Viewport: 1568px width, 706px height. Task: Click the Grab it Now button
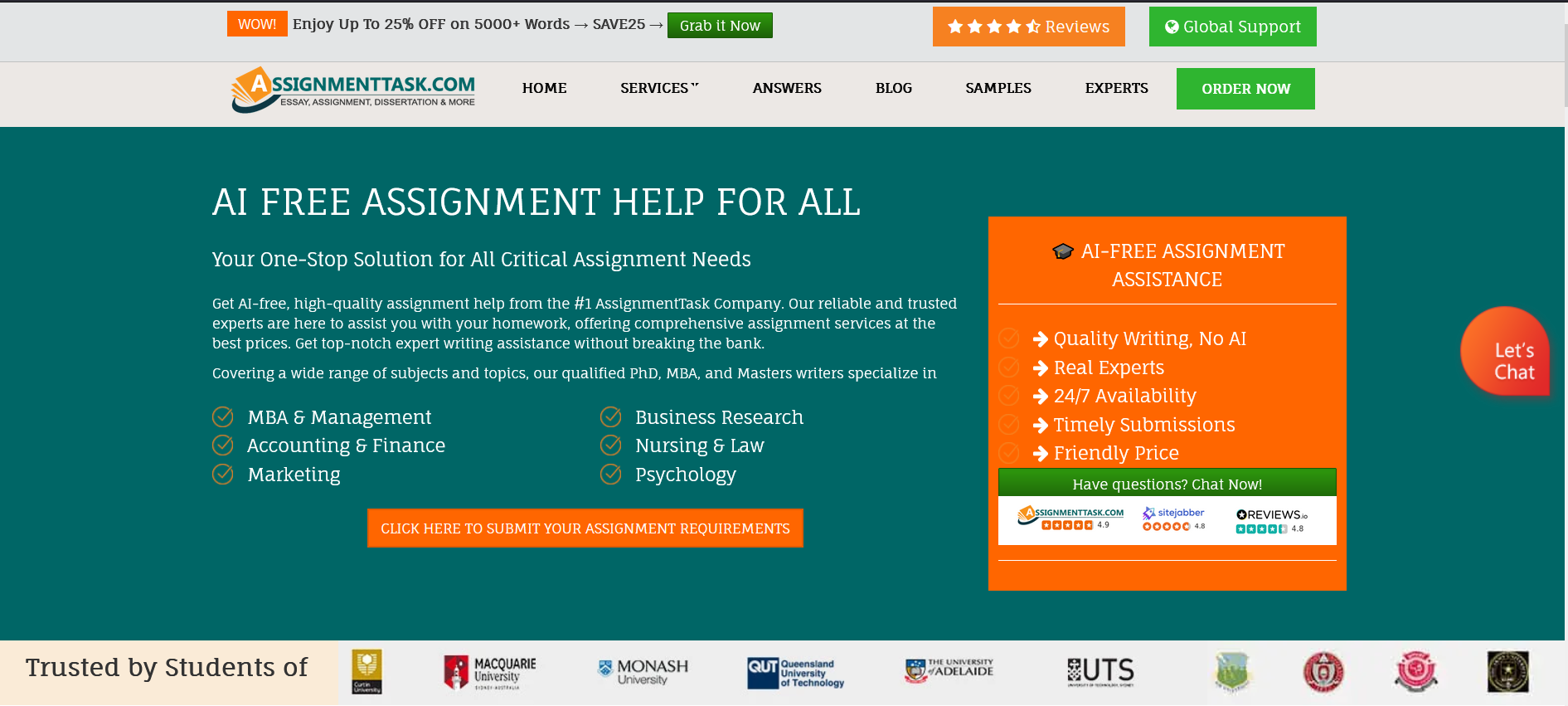coord(720,26)
